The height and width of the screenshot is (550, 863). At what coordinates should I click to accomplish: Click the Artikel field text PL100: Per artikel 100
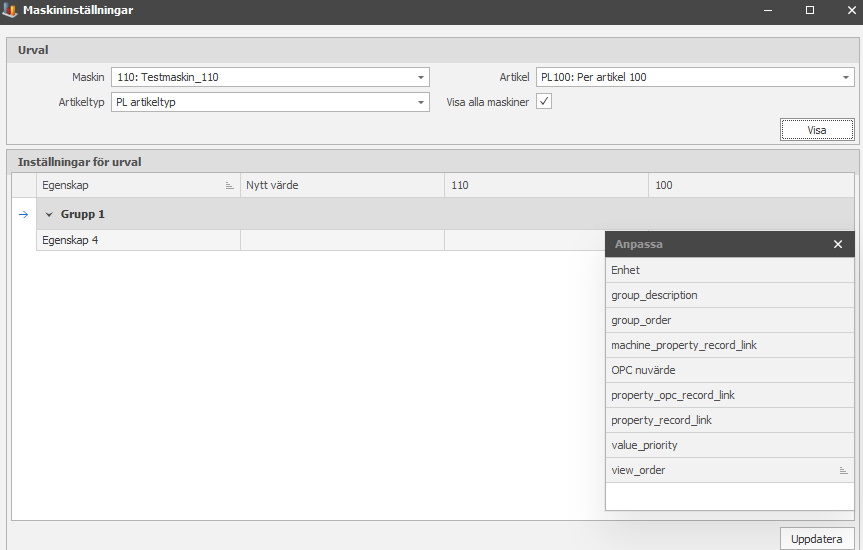593,77
